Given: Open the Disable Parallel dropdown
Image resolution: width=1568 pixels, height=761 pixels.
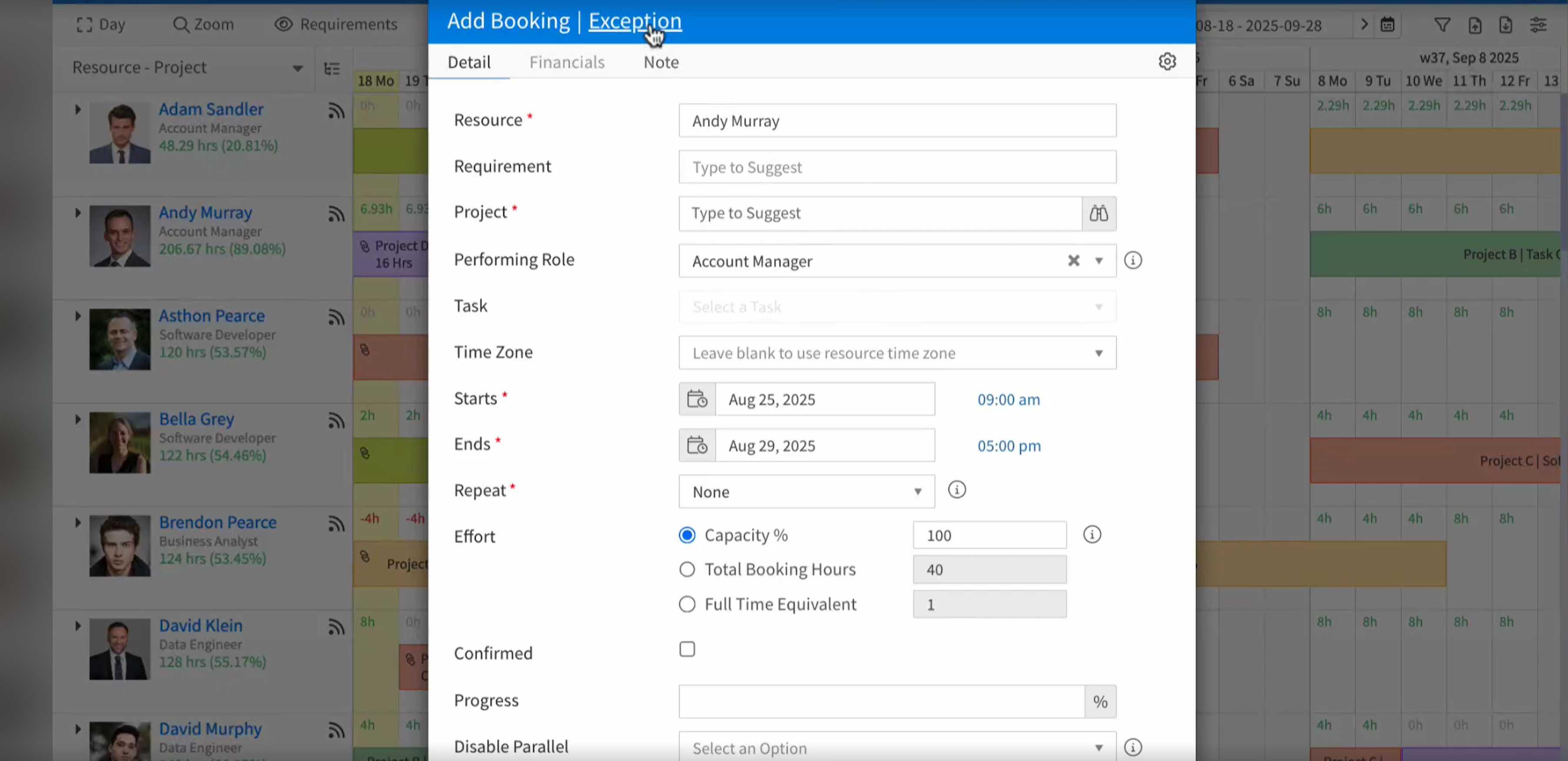Looking at the screenshot, I should (897, 748).
